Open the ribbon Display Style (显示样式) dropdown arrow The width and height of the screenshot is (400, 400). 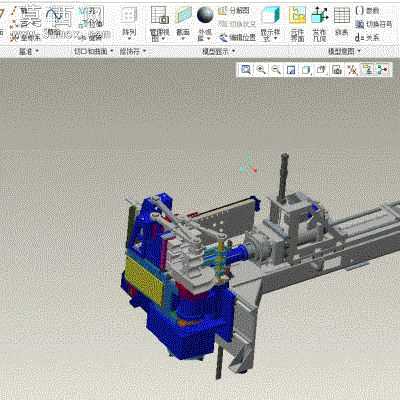point(276,39)
